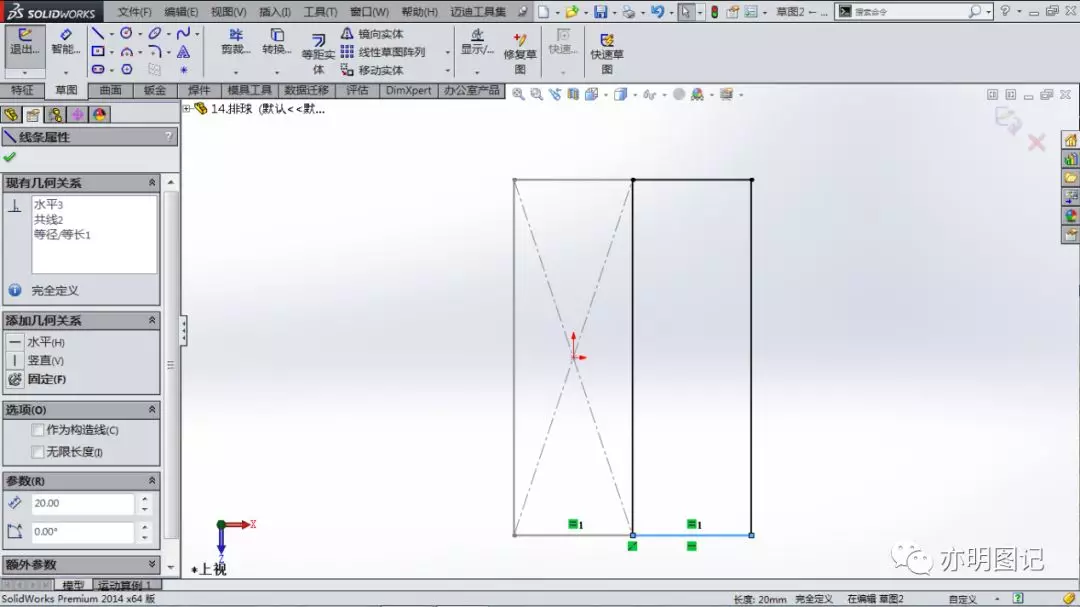Switch to the 特征 tab
Viewport: 1080px width, 607px height.
[22, 90]
